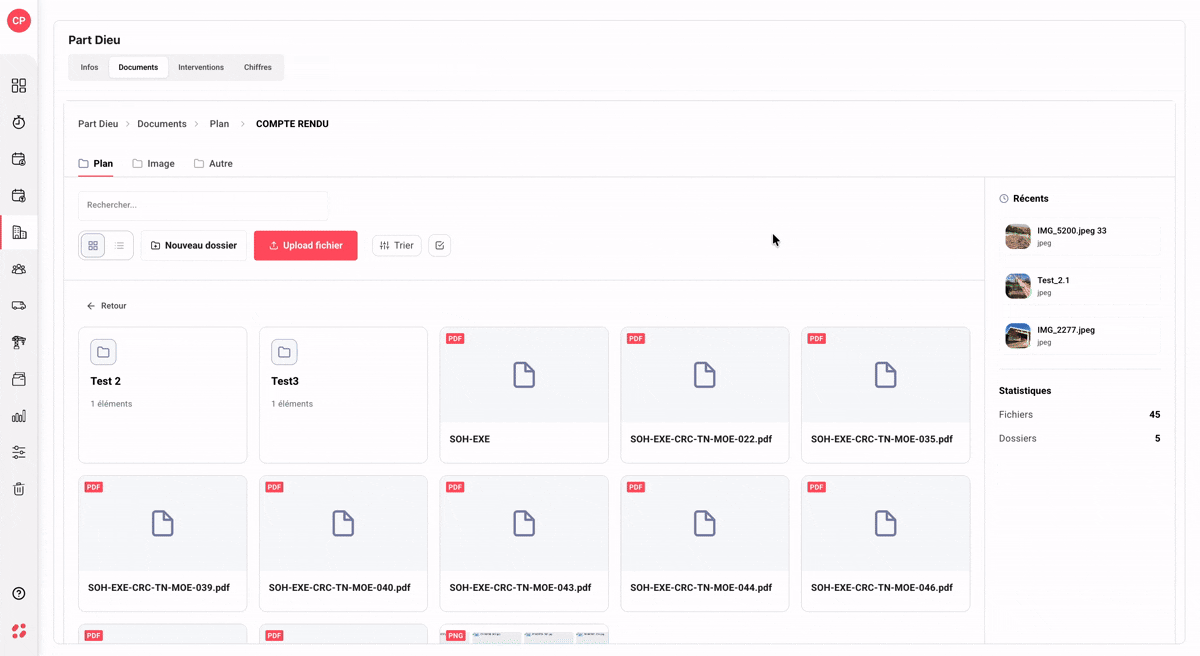Open recent file IMG_5200.jpeg 33
Viewport: 1200px width, 656px height.
click(1080, 236)
